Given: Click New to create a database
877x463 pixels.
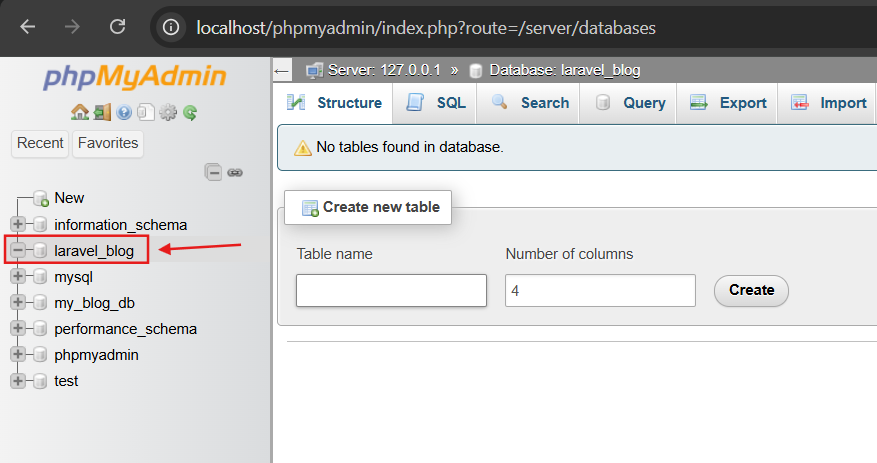Looking at the screenshot, I should (69, 198).
